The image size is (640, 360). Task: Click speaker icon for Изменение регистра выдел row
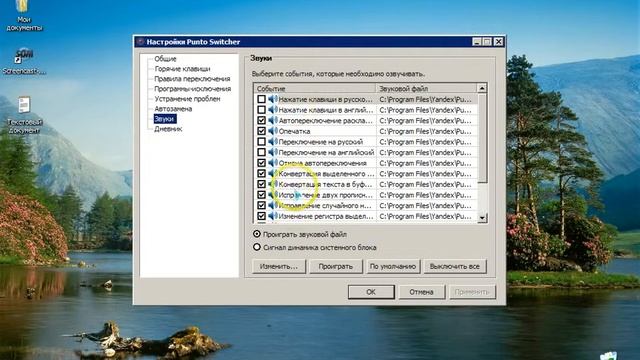point(273,216)
